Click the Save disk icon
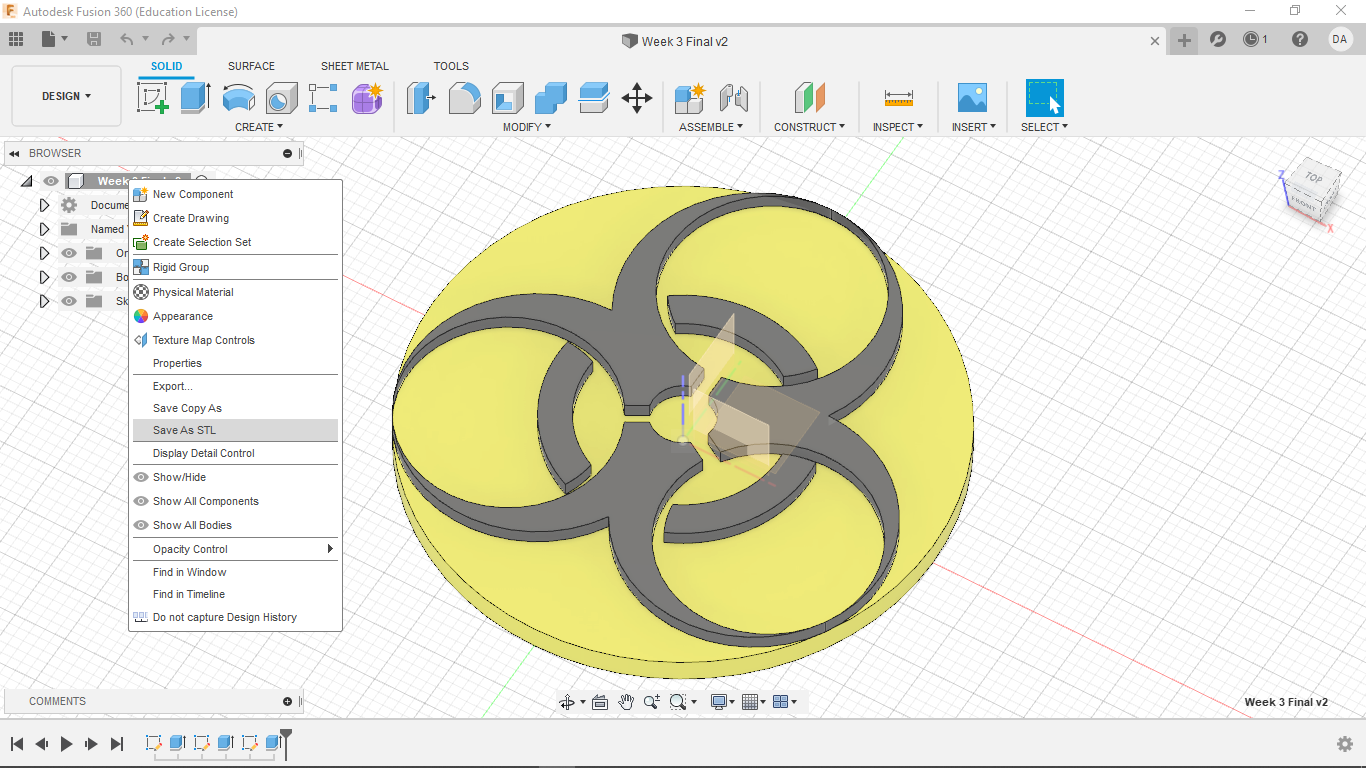This screenshot has height=768, width=1366. coord(94,39)
